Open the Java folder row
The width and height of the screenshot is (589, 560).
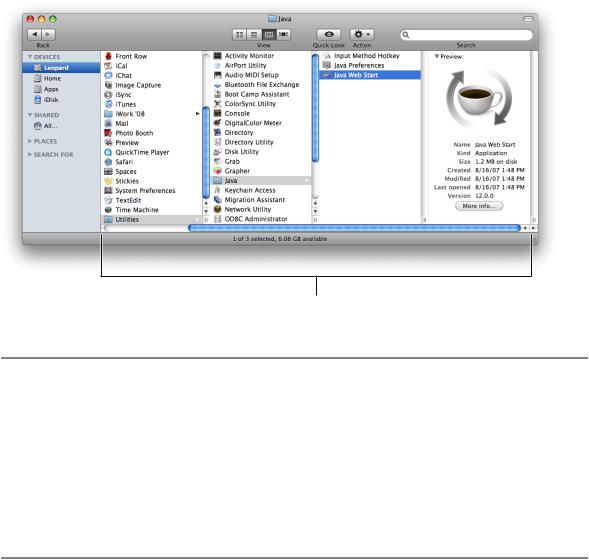261,181
